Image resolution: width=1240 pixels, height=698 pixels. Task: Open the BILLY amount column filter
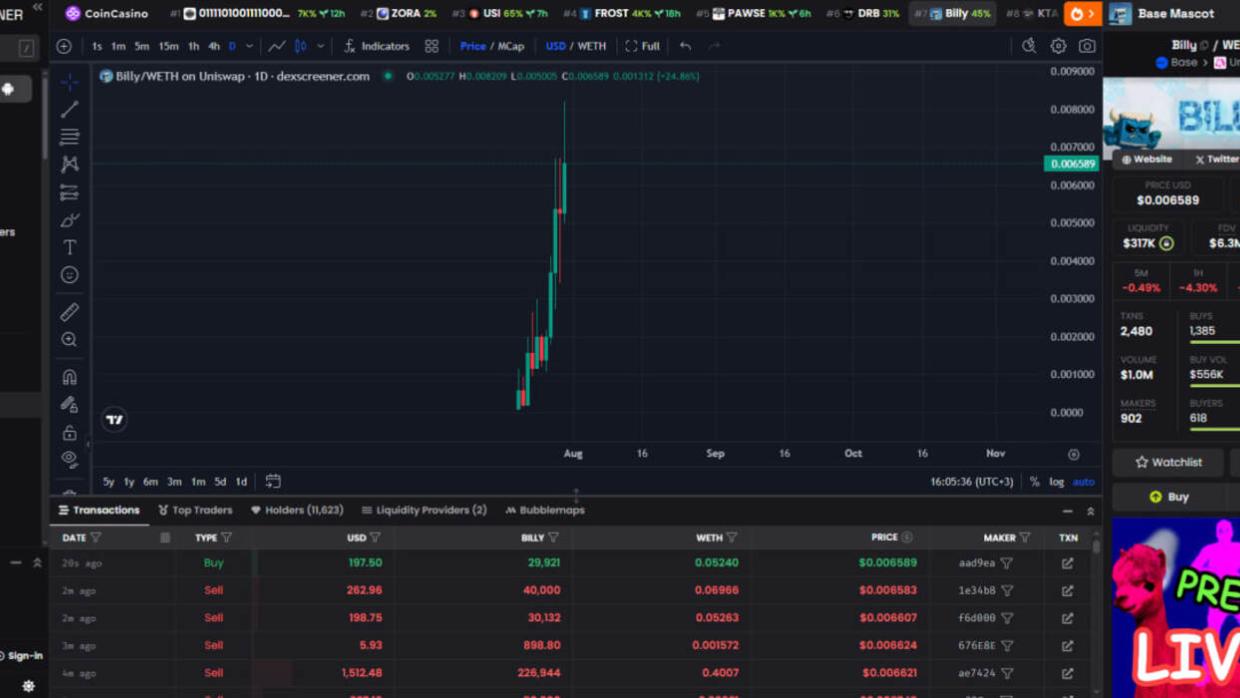click(553, 538)
